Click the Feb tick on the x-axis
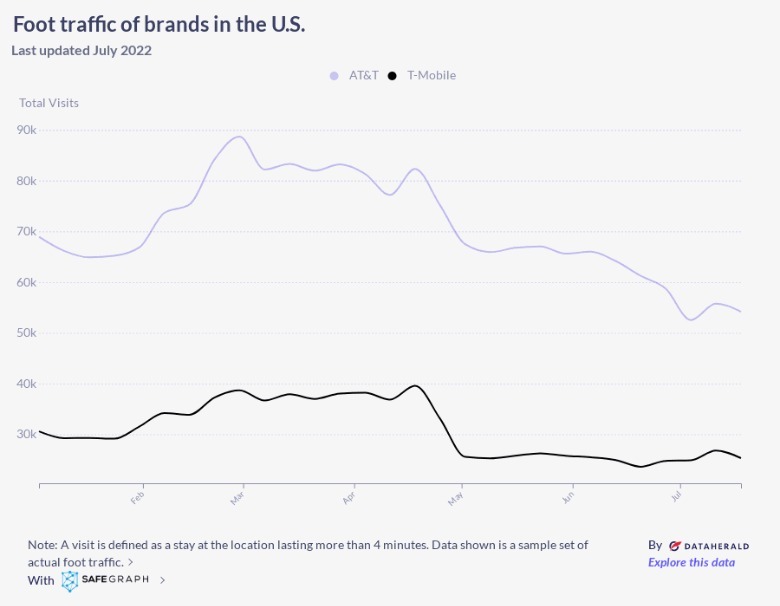Screen dimensions: 780x606 click(139, 495)
